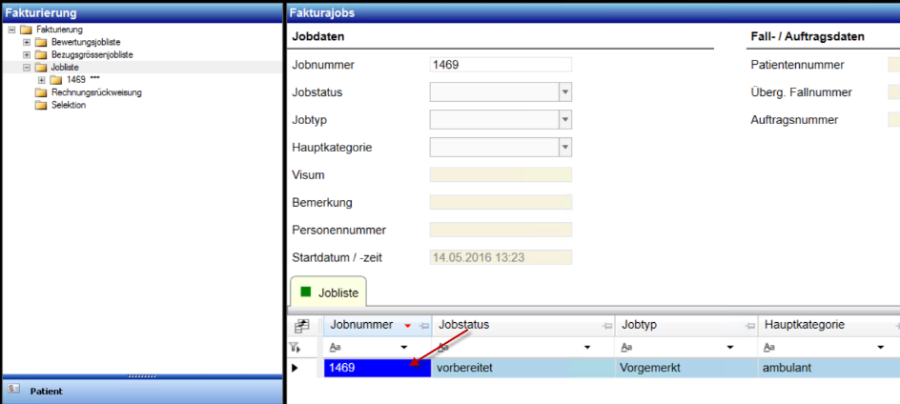Select Bezugsgrössenjobliste in the tree
The width and height of the screenshot is (900, 404).
[92, 55]
